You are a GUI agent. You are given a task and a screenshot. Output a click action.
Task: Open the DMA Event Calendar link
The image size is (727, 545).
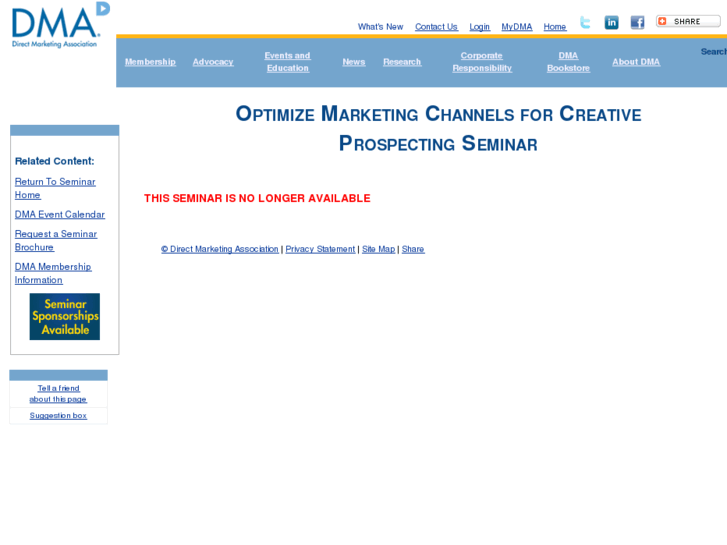59,214
